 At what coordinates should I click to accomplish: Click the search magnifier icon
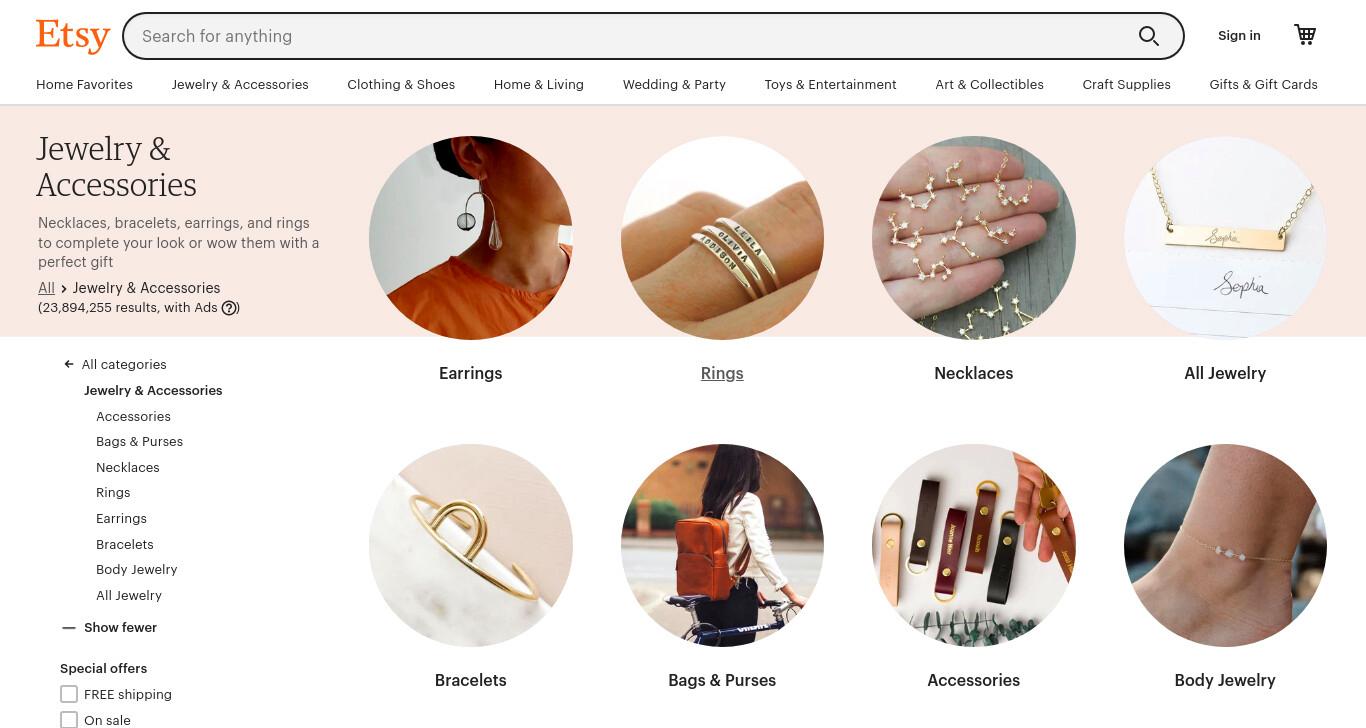click(x=1149, y=36)
